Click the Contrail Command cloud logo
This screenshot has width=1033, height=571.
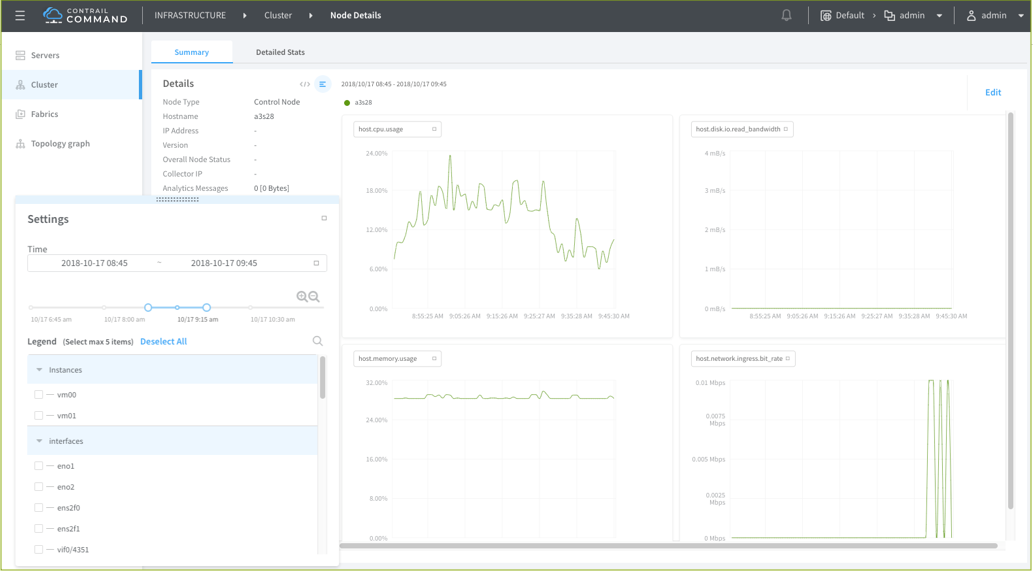[53, 14]
